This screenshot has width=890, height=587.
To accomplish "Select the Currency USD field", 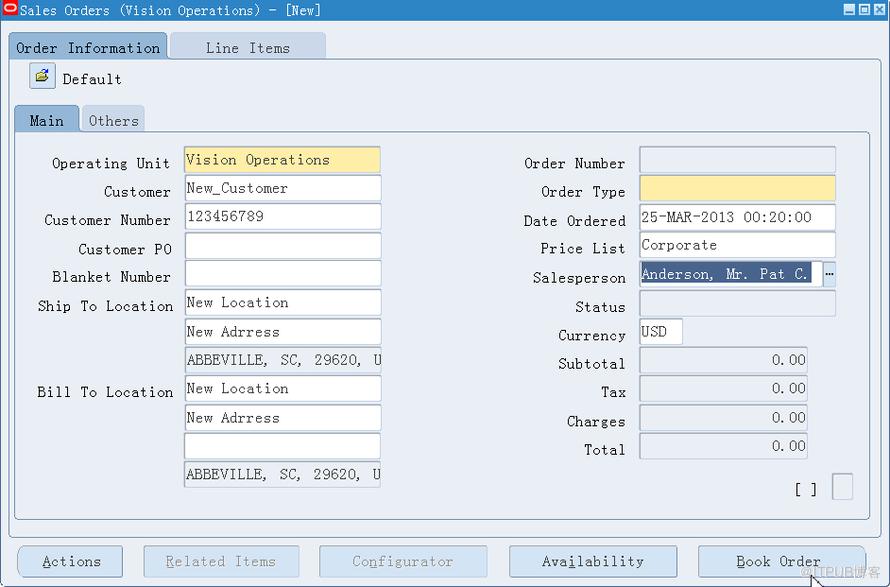I will coord(661,332).
